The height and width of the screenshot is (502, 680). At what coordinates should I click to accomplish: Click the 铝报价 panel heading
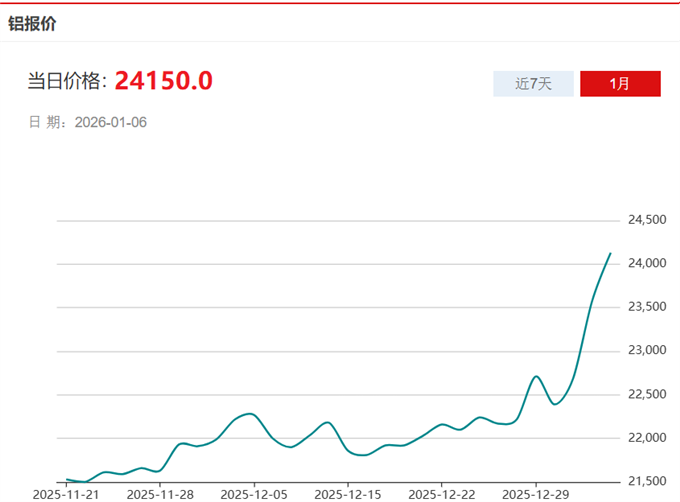33,23
